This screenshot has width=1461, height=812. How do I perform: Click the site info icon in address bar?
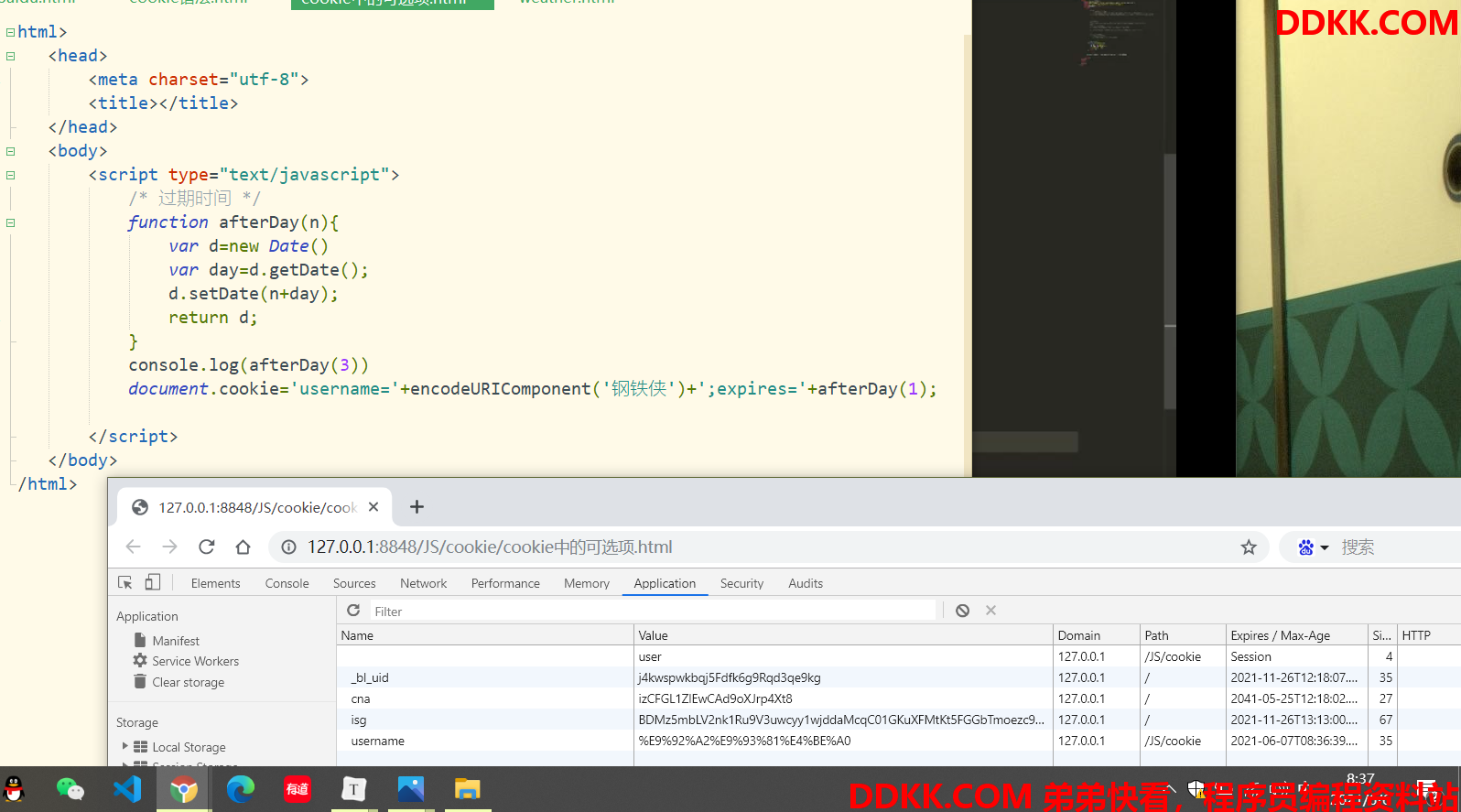click(288, 547)
